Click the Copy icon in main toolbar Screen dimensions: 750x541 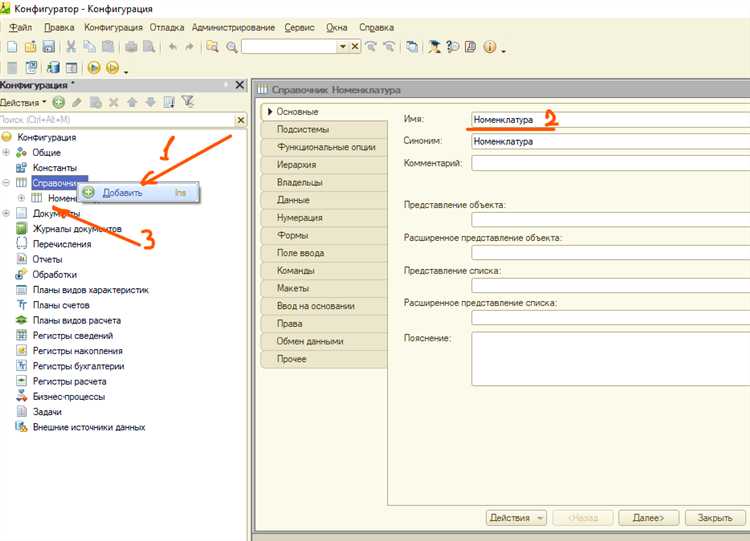(x=89, y=46)
